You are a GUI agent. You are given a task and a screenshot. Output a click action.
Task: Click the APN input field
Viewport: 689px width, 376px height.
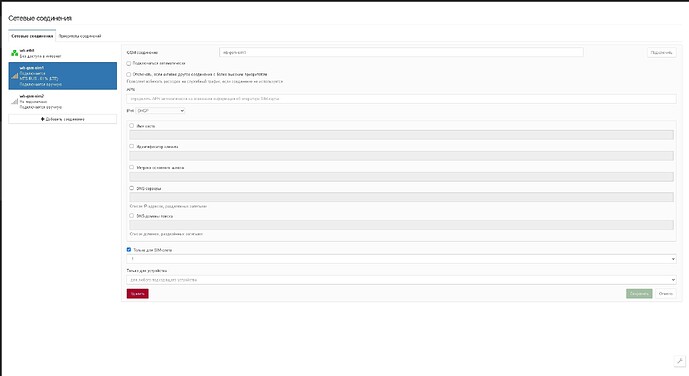(401, 99)
